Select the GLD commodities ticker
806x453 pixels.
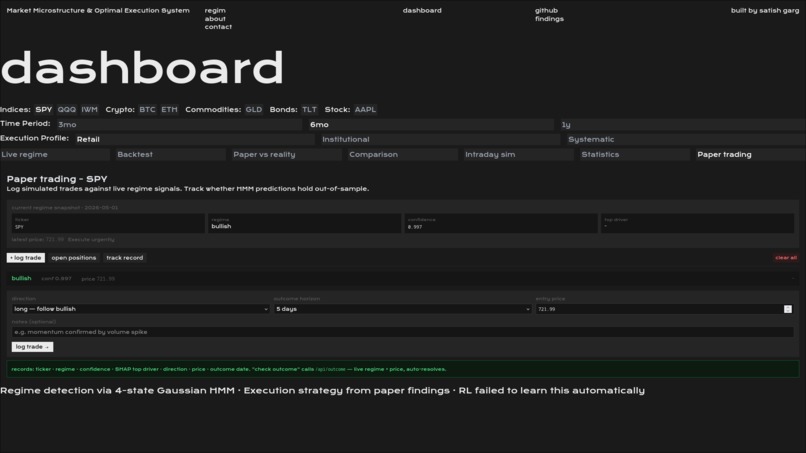(x=253, y=110)
